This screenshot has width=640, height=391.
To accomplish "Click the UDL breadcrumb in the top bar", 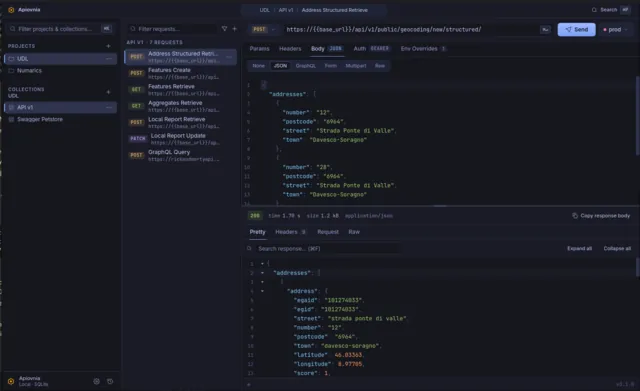I will coord(264,10).
